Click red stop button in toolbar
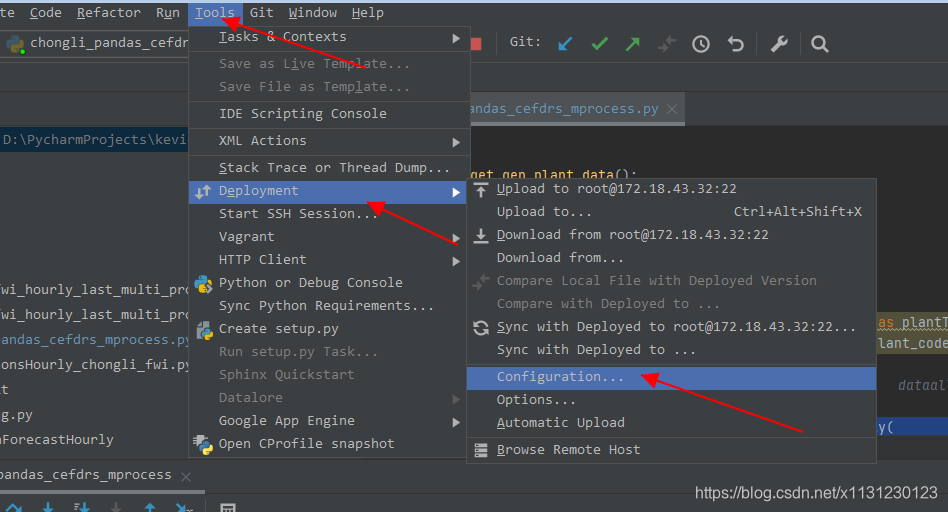The image size is (948, 512). click(x=476, y=44)
